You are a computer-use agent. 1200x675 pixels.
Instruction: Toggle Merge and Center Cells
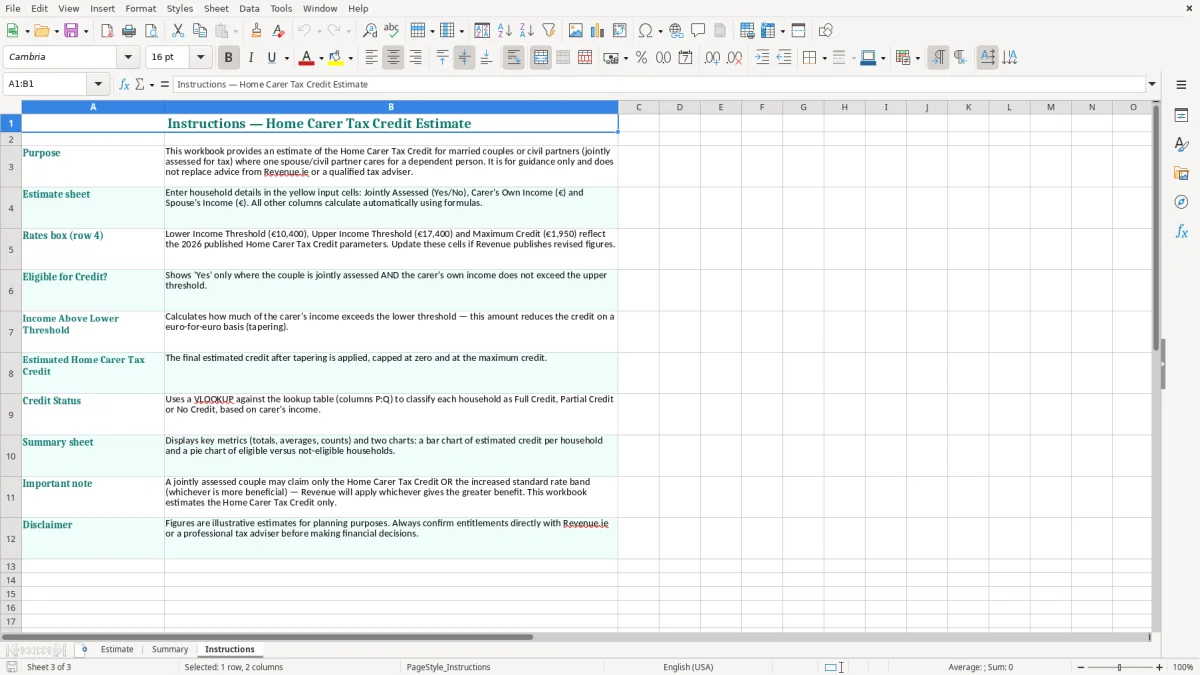[x=541, y=58]
